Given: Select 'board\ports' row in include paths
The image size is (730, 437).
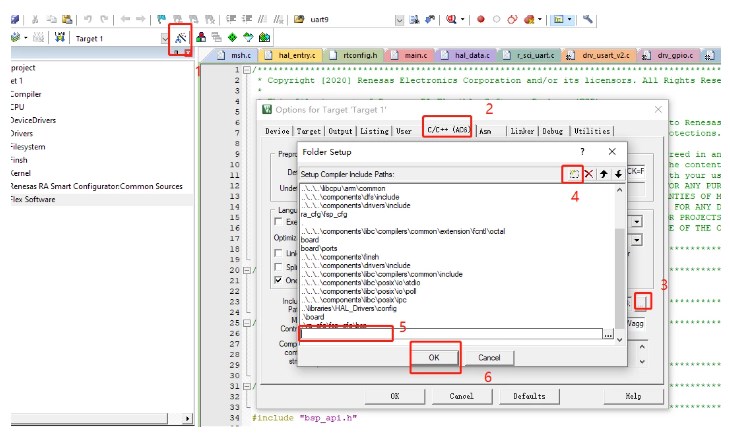Looking at the screenshot, I should pos(319,249).
